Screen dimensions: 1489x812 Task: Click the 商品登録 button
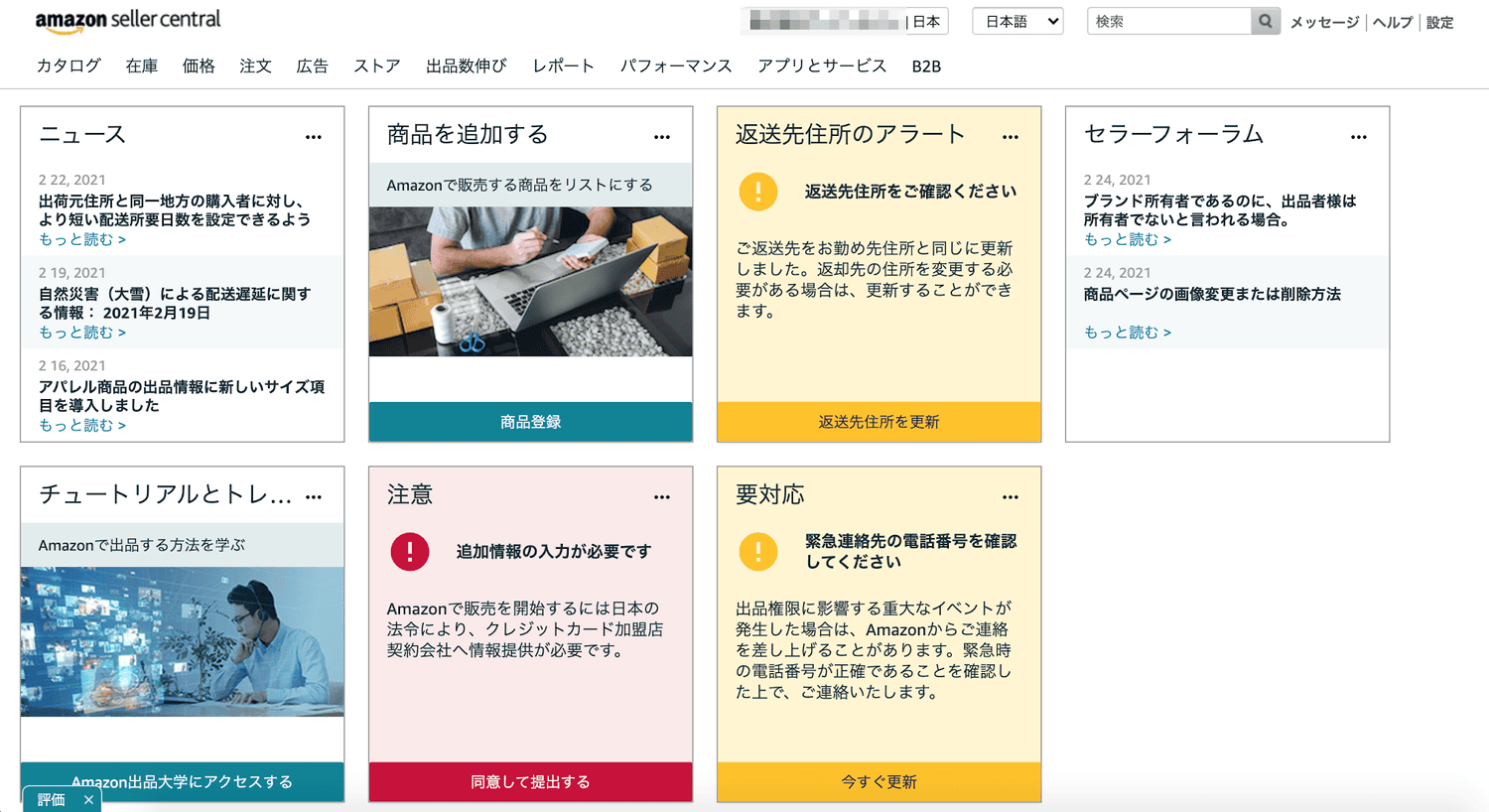coord(531,422)
